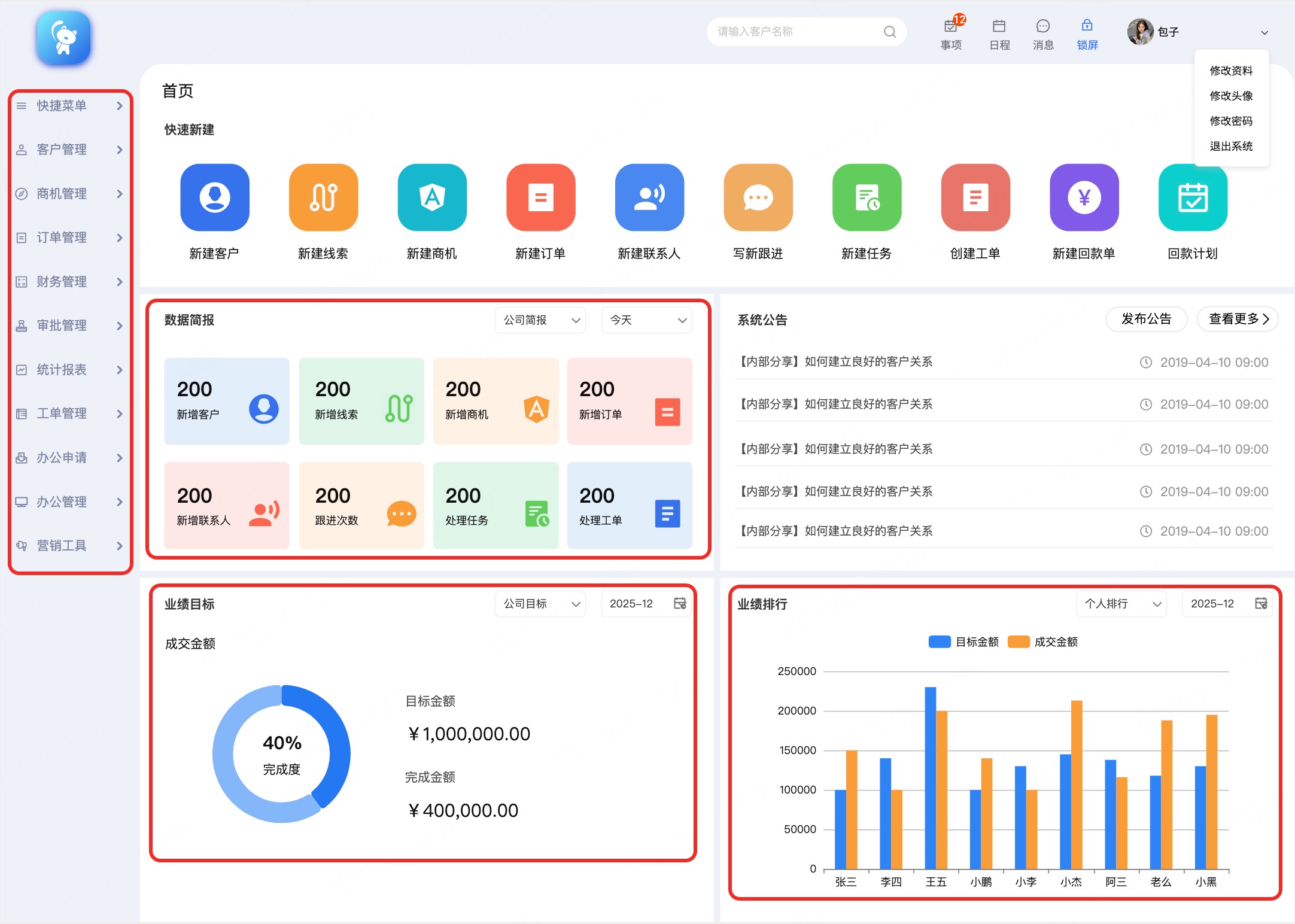
Task: Click the search magnifier icon
Action: coord(890,32)
